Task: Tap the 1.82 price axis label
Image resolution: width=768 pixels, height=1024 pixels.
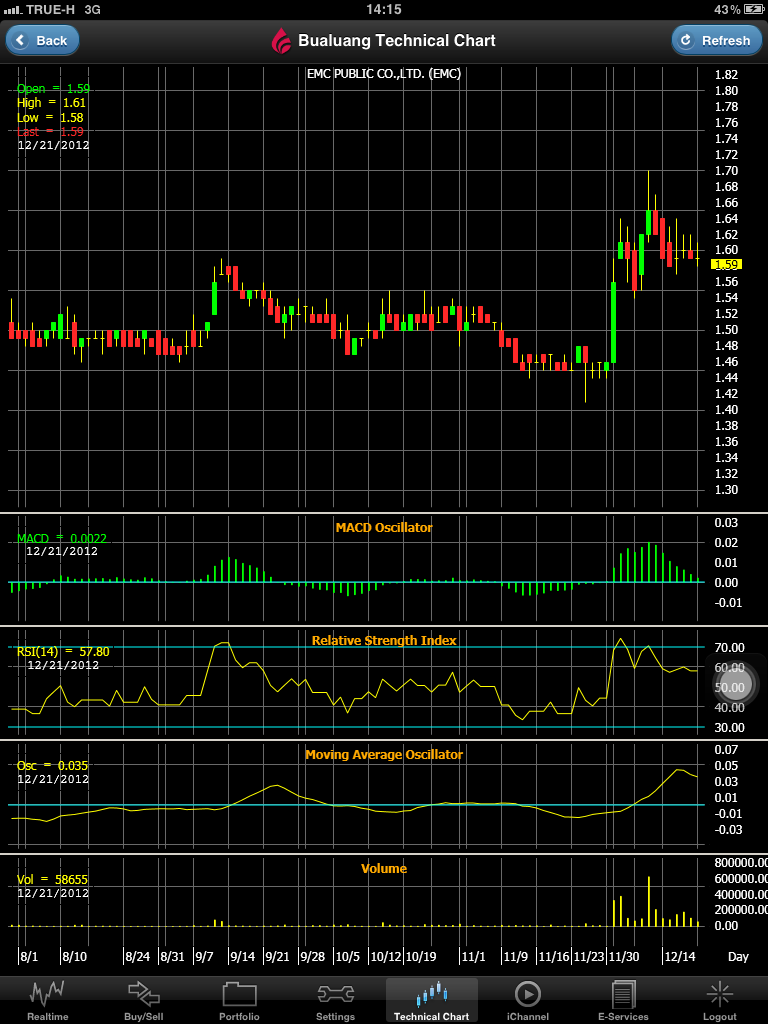Action: 726,74
